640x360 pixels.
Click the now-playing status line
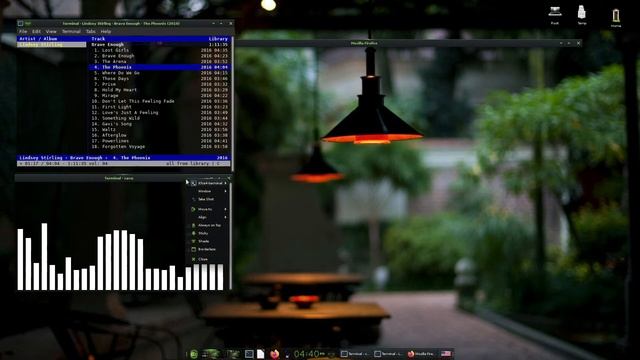point(124,158)
